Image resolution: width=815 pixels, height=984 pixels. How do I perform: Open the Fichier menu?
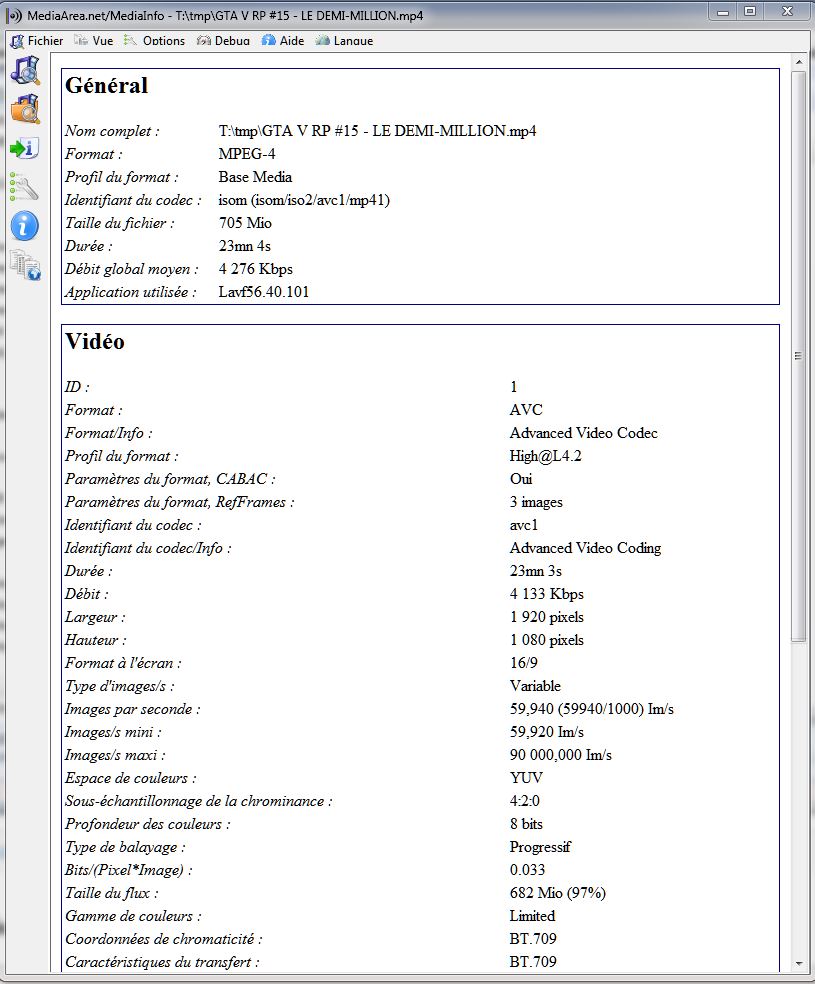click(37, 41)
